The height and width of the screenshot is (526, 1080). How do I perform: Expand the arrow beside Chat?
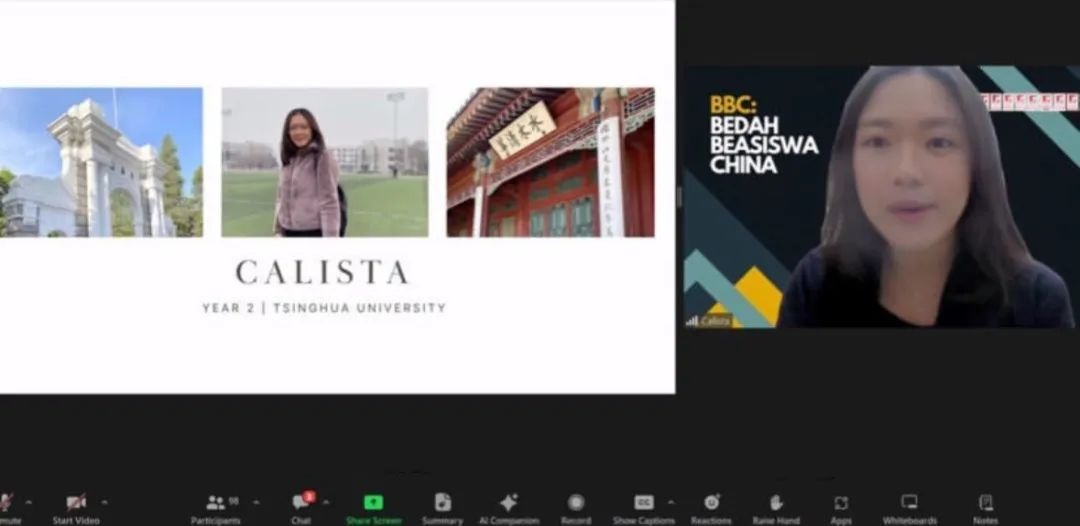[326, 502]
